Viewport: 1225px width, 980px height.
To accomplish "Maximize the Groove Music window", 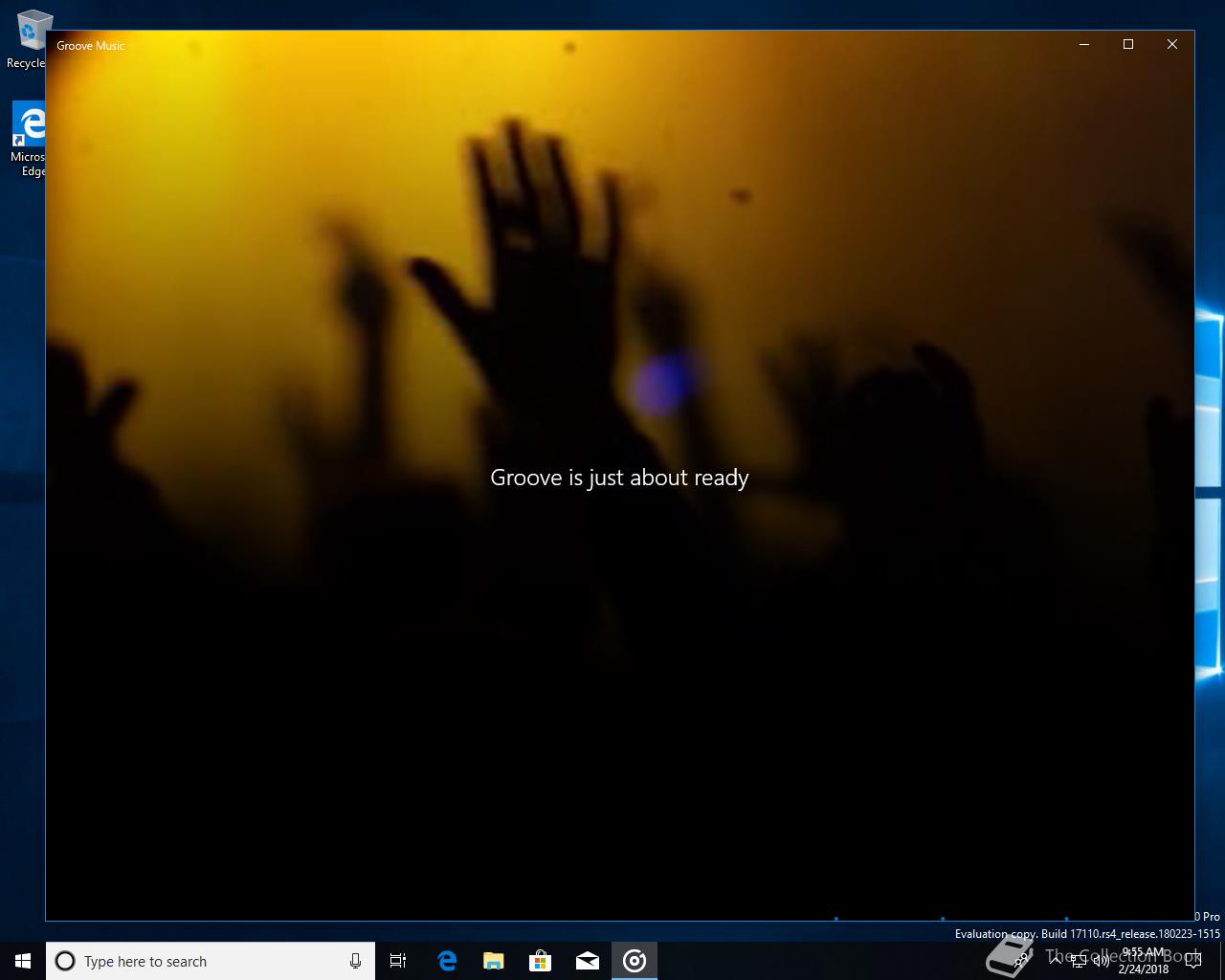I will 1128,44.
